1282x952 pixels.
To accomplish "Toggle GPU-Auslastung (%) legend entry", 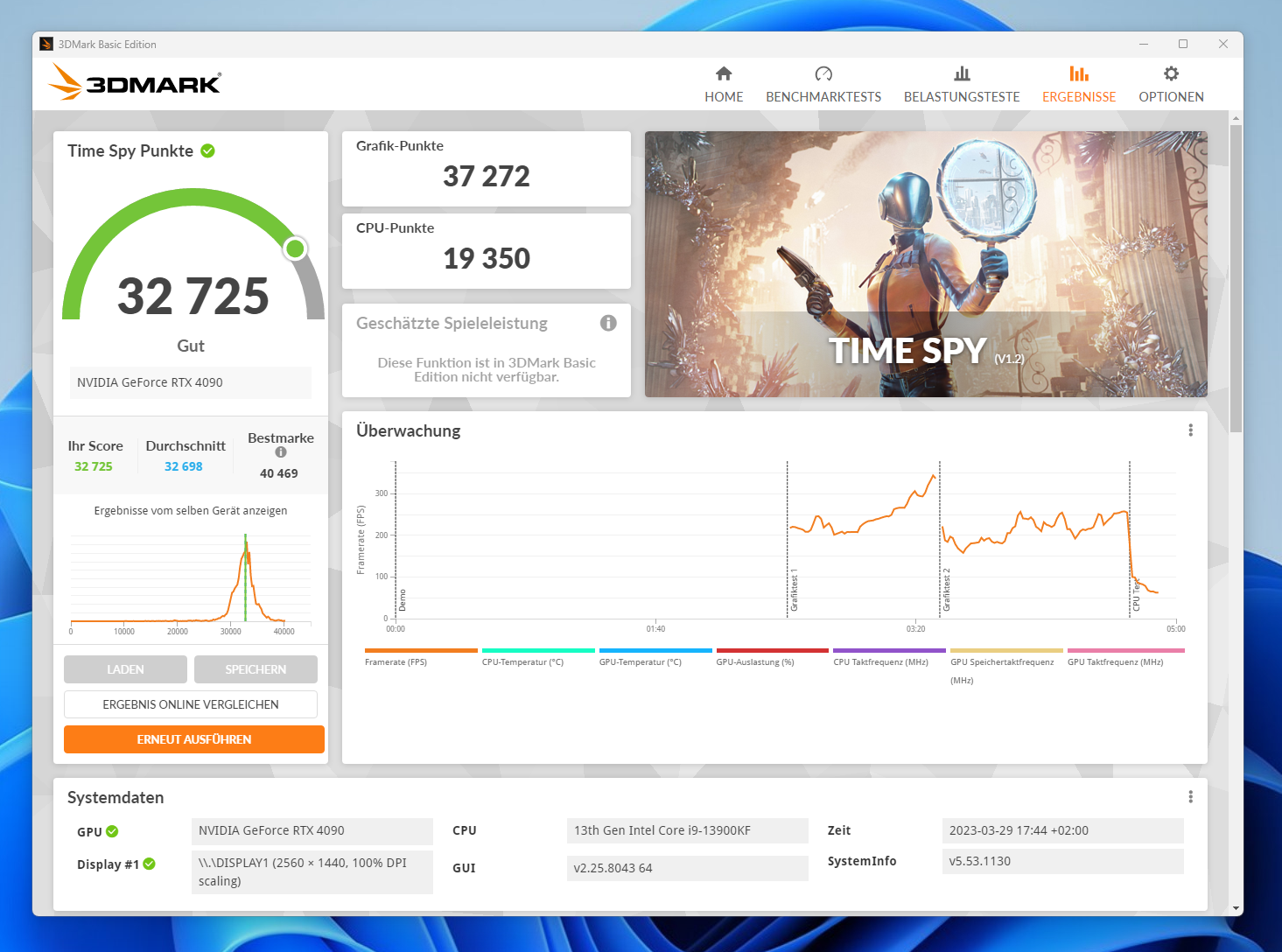I will tap(773, 657).
